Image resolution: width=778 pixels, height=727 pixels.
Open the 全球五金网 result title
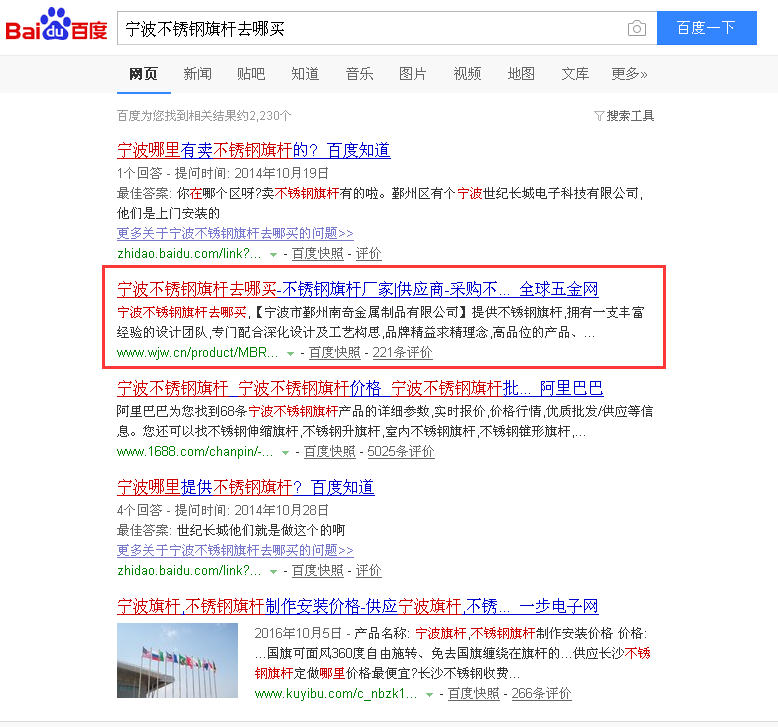358,289
